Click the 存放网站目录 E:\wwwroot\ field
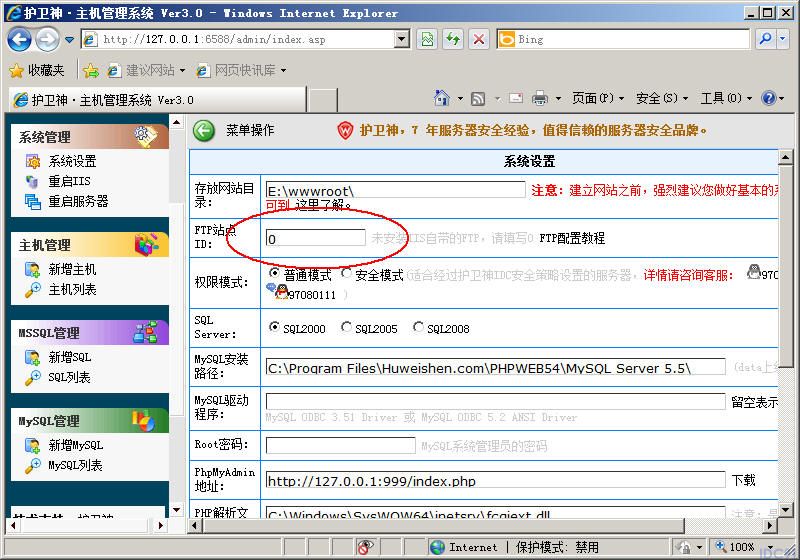Viewport: 800px width, 560px height. click(x=395, y=190)
